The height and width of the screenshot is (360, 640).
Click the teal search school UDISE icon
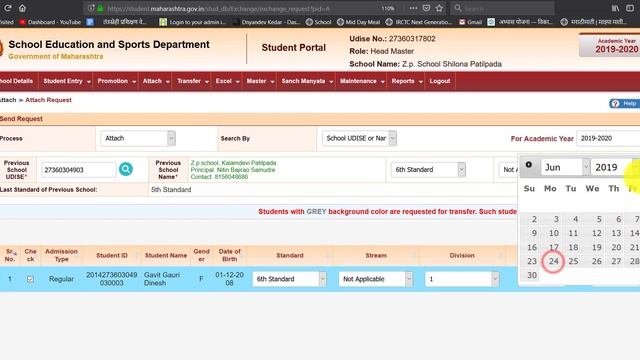[x=126, y=169]
